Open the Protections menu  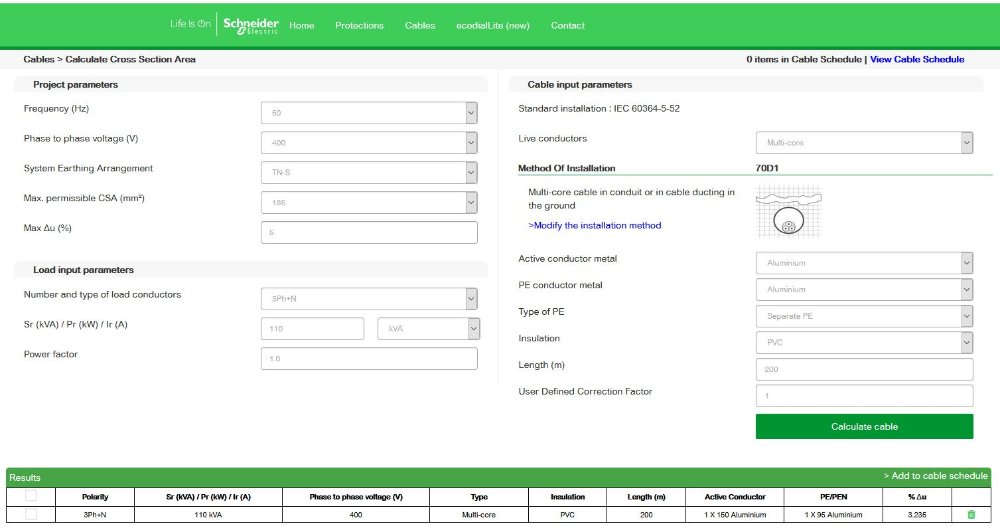(x=359, y=26)
